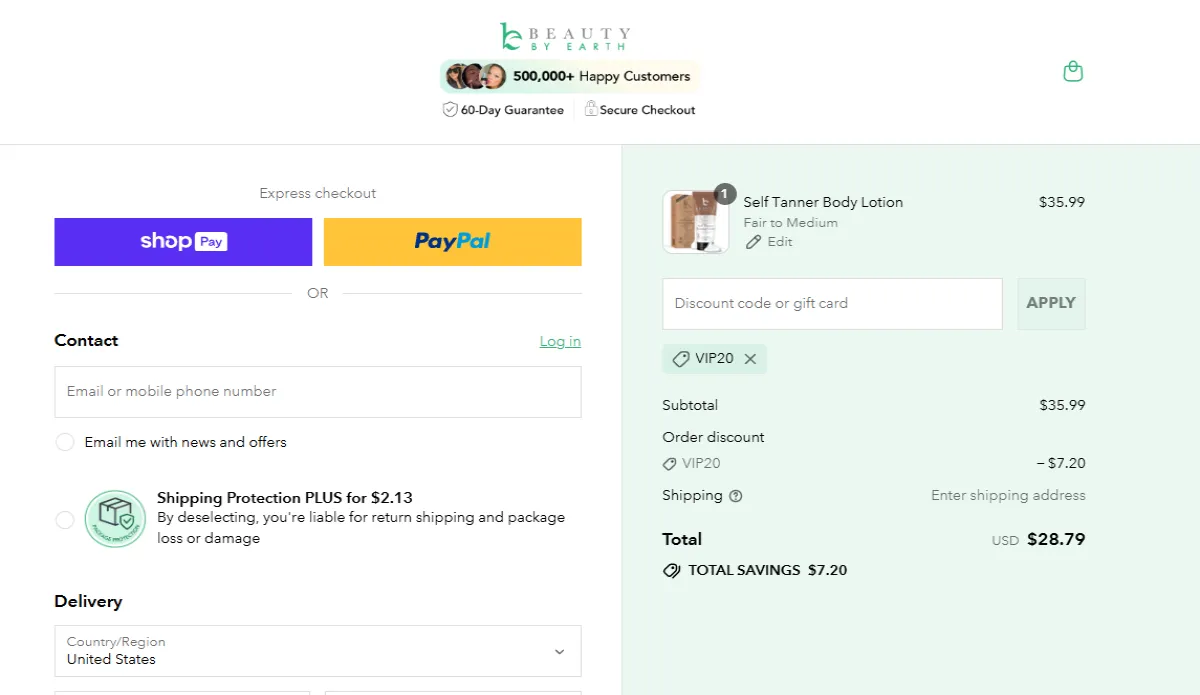Select Shipping Protection PLUS for $2.13

click(x=65, y=519)
